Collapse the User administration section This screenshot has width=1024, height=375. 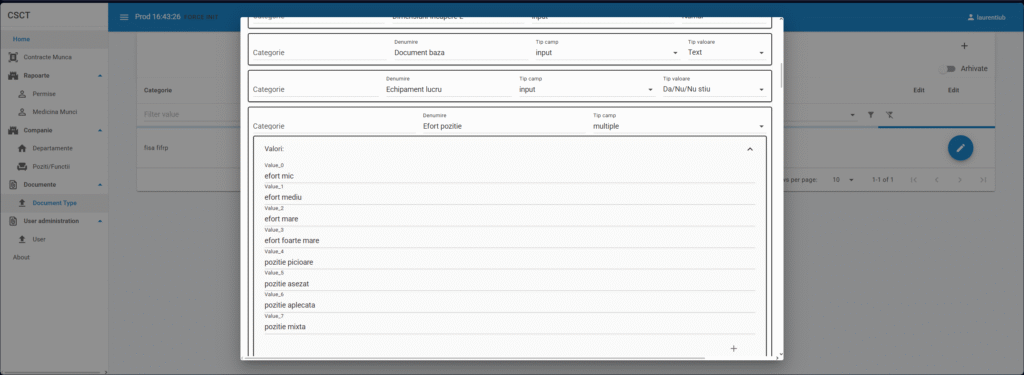pyautogui.click(x=100, y=221)
